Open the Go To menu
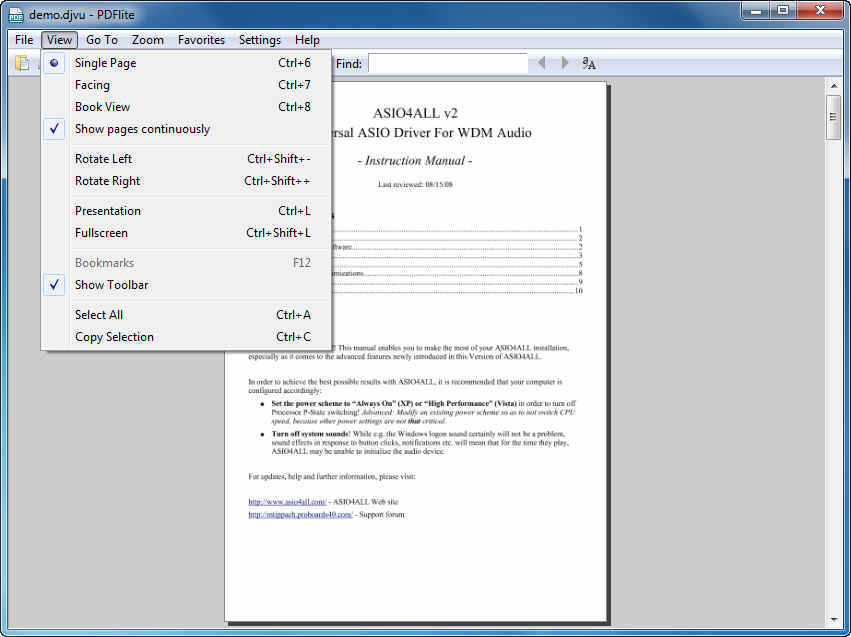Screen dimensions: 851x637 [101, 40]
